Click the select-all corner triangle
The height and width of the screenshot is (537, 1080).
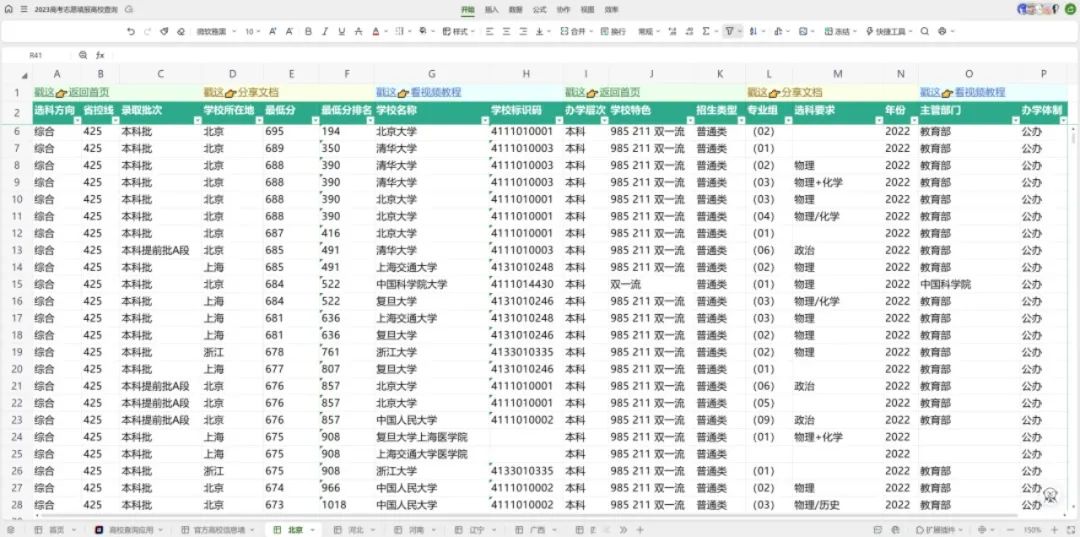[x=24, y=75]
